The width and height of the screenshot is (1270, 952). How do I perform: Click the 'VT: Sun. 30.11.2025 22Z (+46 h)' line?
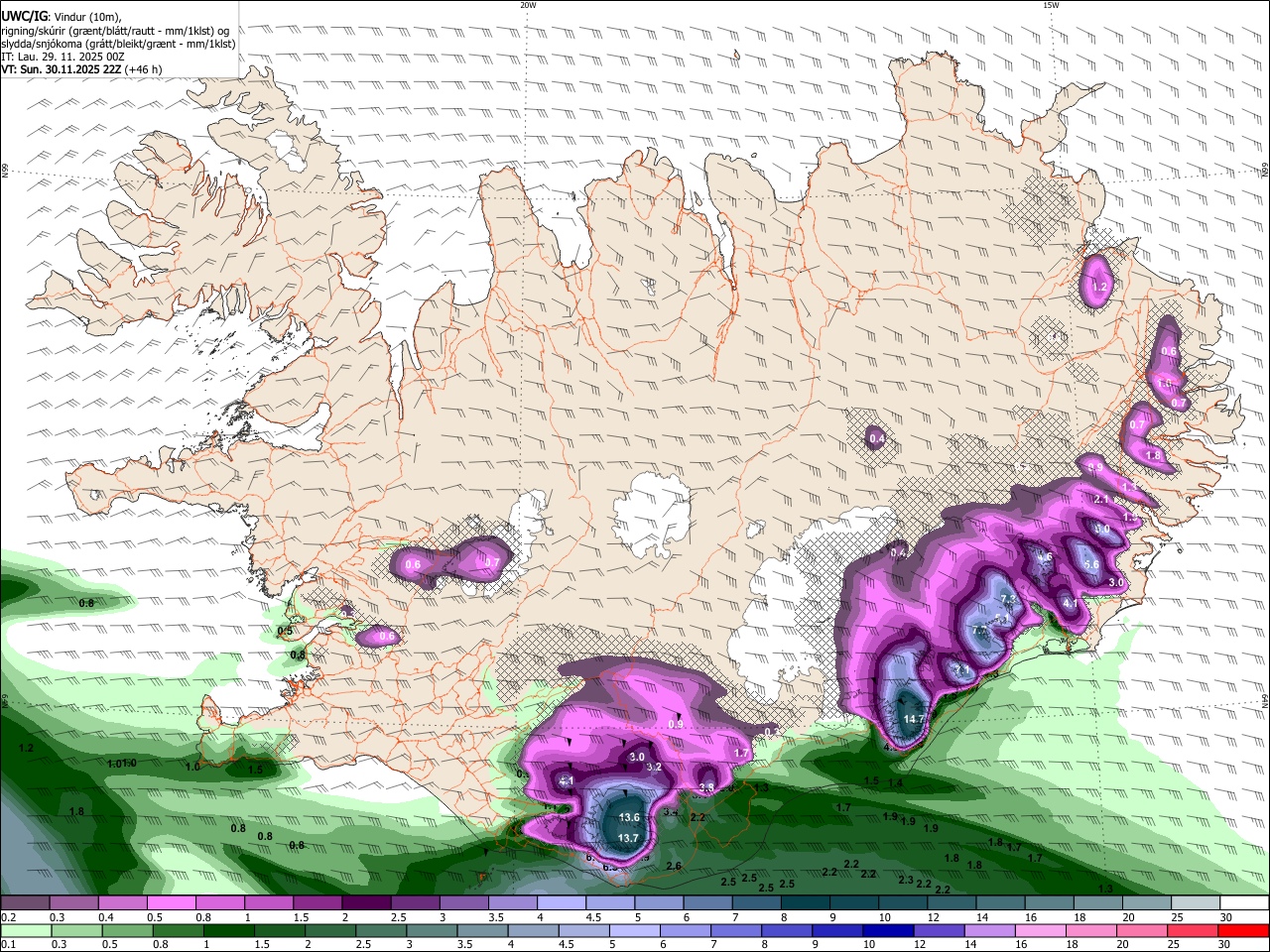(81, 69)
